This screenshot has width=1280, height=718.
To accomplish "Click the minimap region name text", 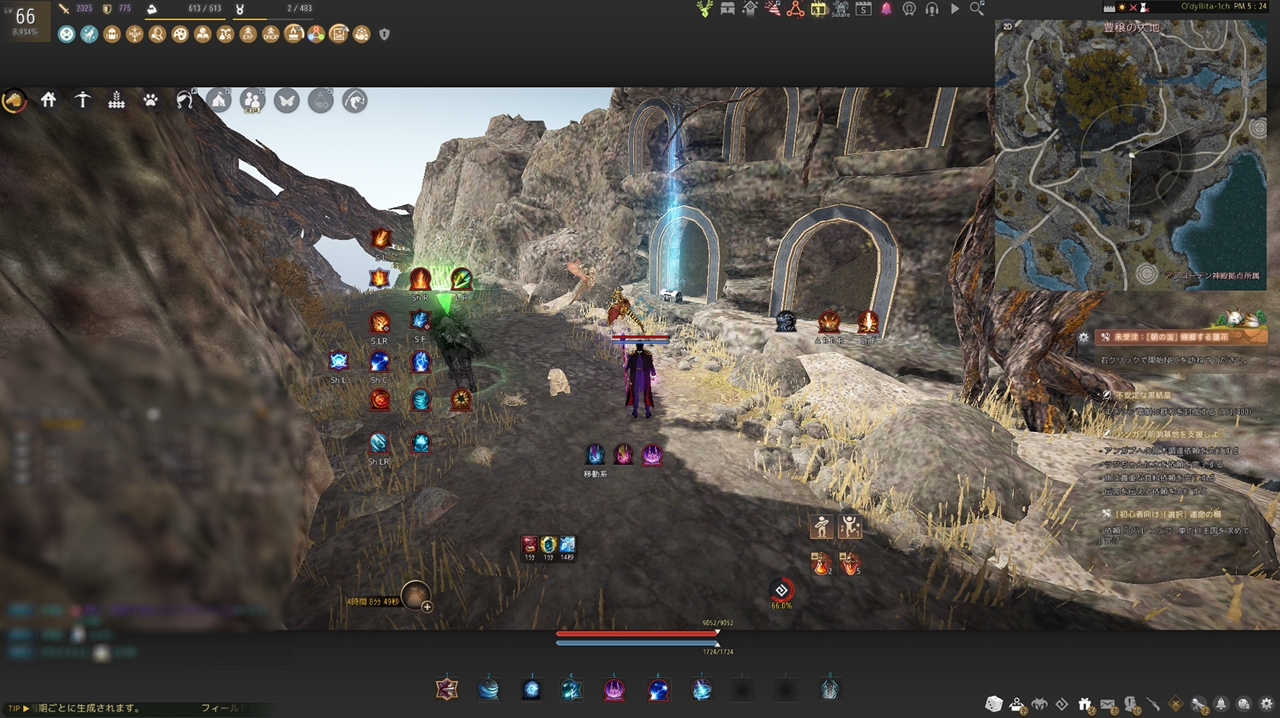I will tap(1132, 28).
